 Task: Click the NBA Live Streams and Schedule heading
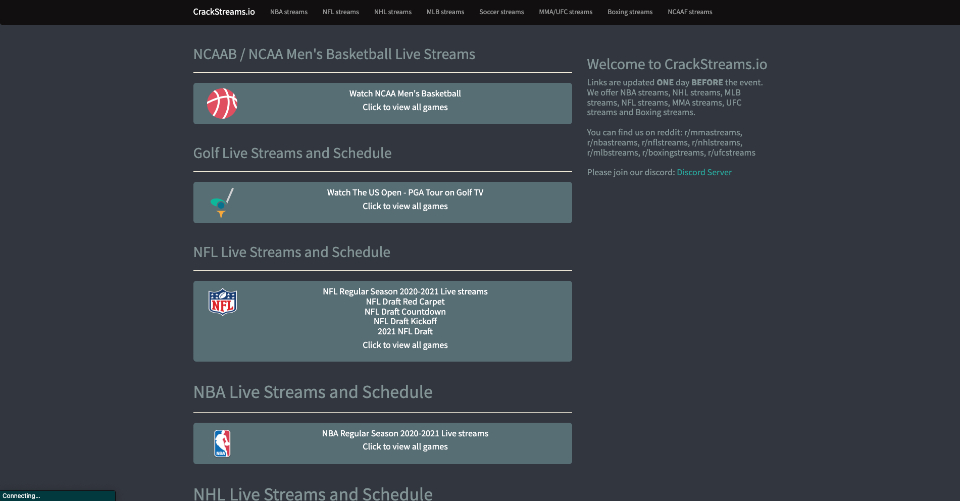click(313, 392)
